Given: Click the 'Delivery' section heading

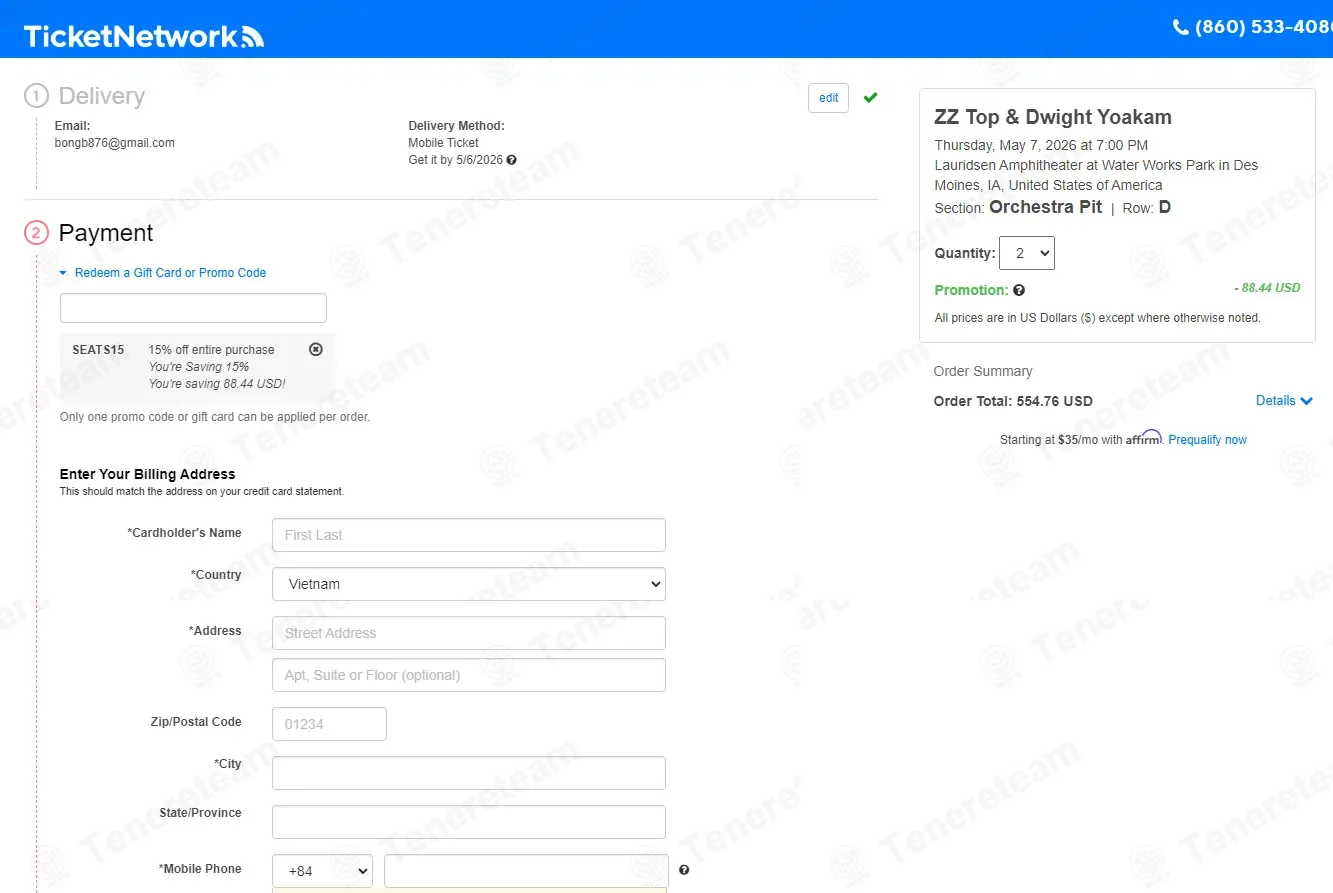Looking at the screenshot, I should click(102, 96).
